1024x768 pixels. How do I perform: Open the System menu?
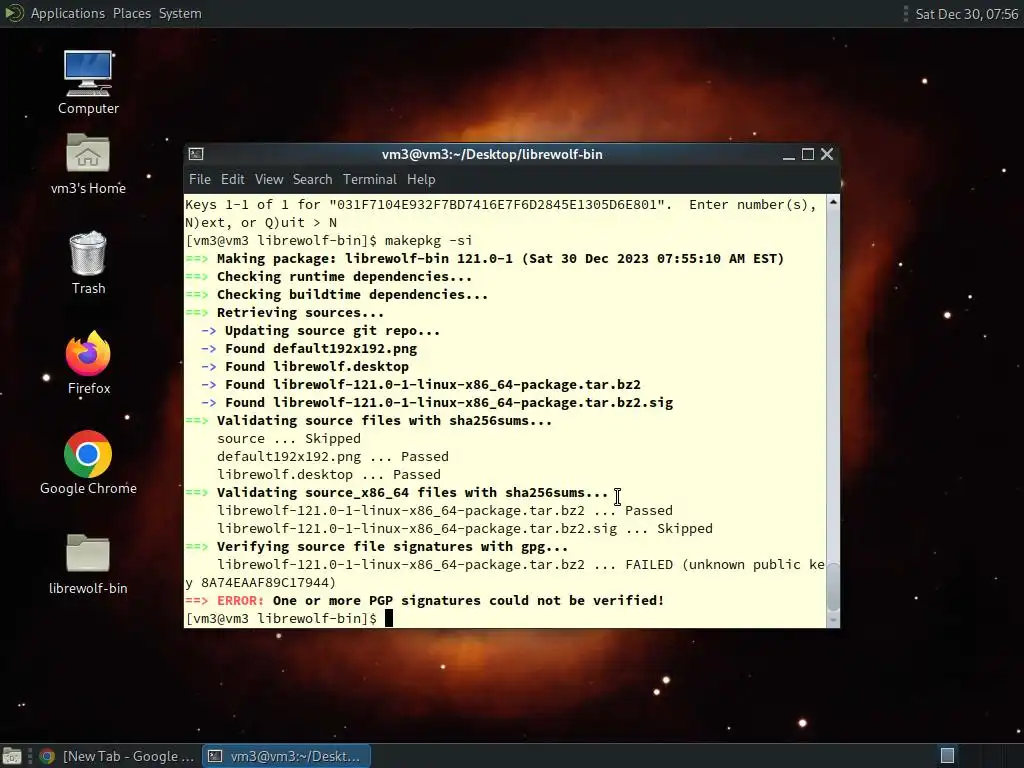click(x=180, y=14)
